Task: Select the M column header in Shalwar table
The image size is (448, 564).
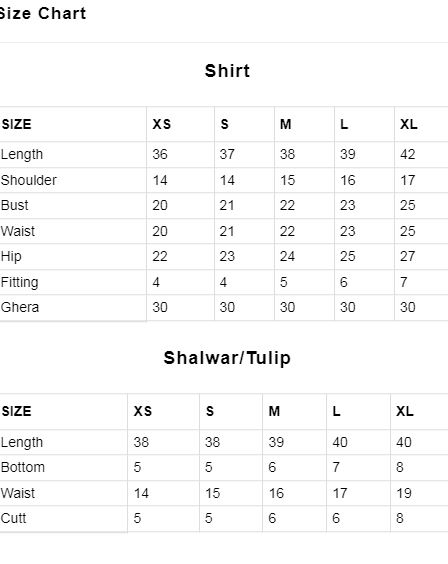Action: (x=274, y=411)
